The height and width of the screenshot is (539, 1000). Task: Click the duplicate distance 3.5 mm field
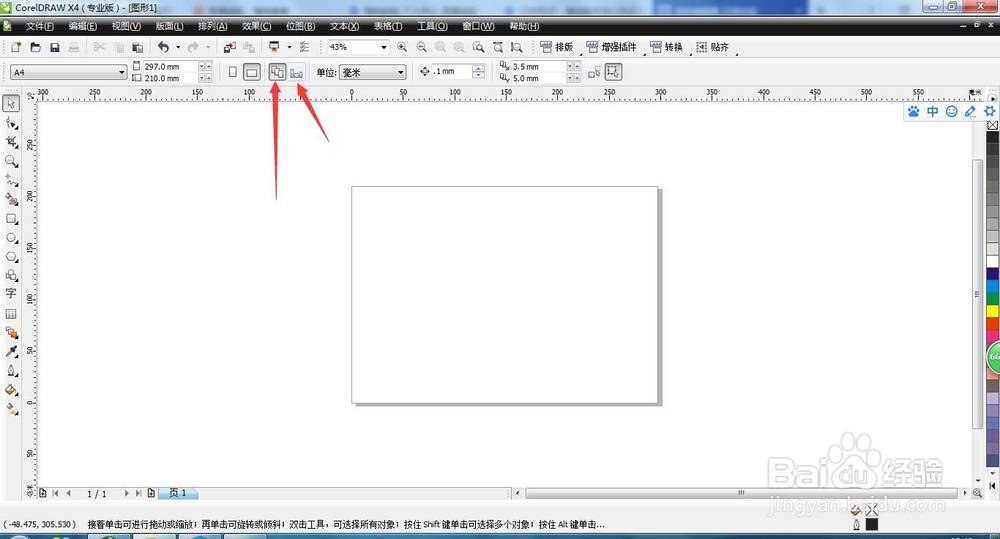pyautogui.click(x=539, y=66)
